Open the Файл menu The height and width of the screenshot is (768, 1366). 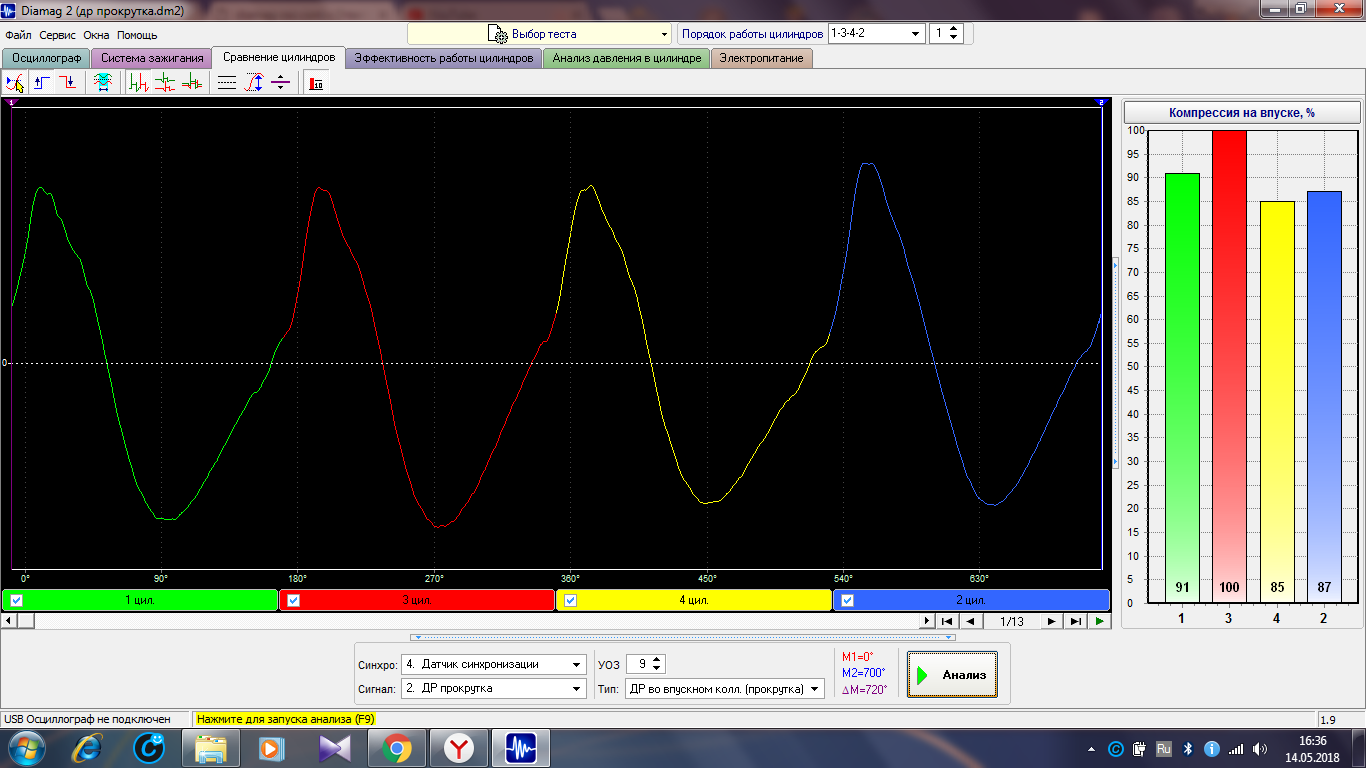pos(18,35)
